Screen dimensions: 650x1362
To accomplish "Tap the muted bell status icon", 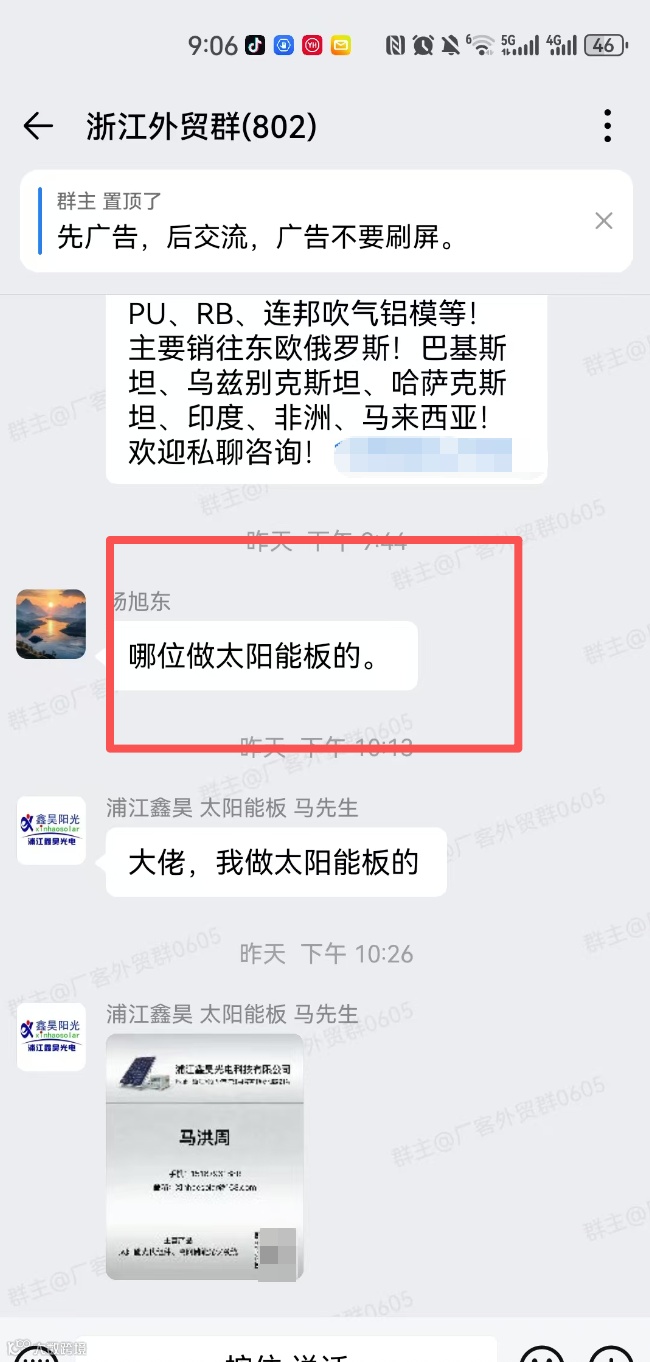I will pyautogui.click(x=451, y=45).
